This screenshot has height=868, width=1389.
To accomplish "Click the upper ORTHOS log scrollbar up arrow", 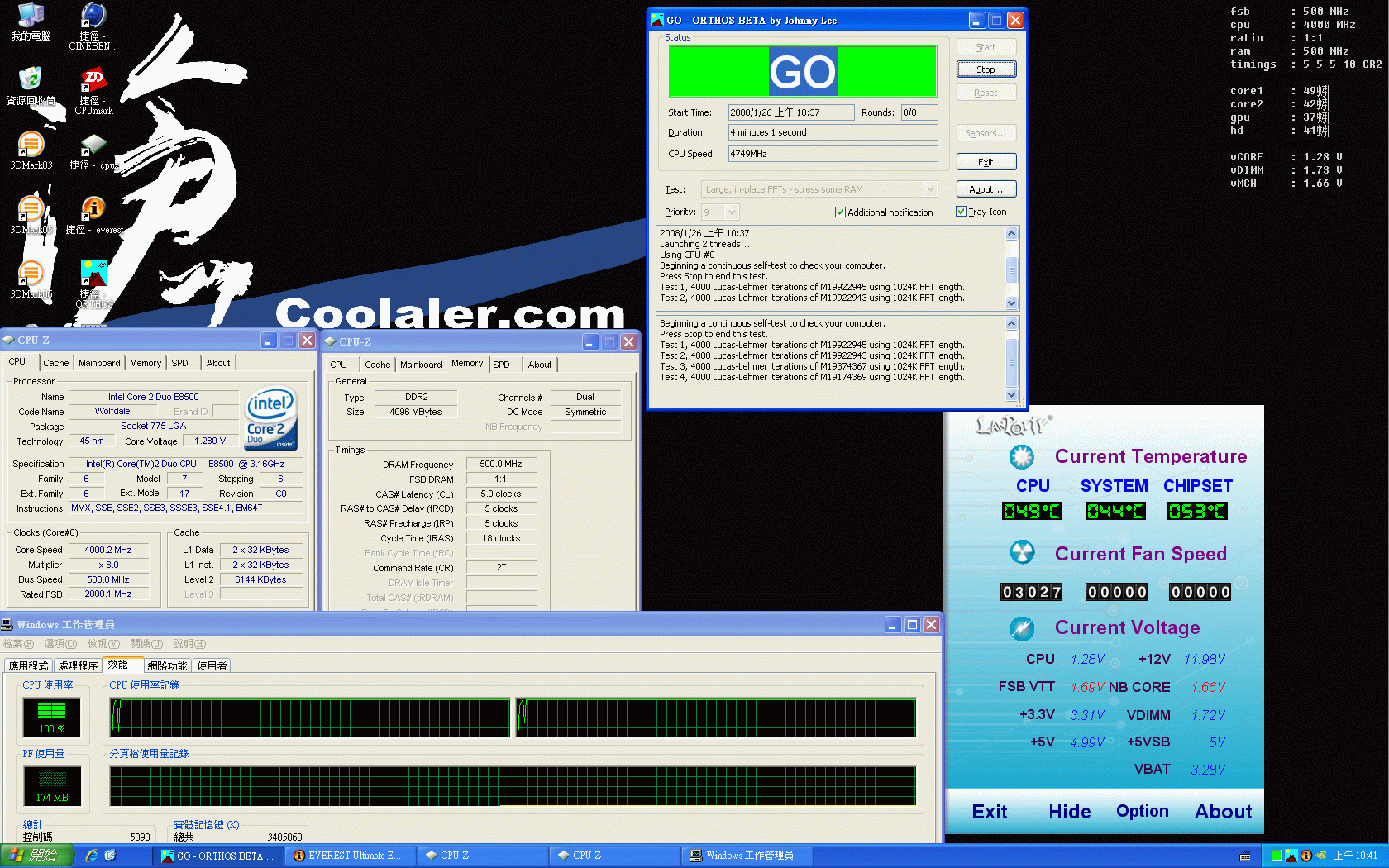I will point(1012,234).
